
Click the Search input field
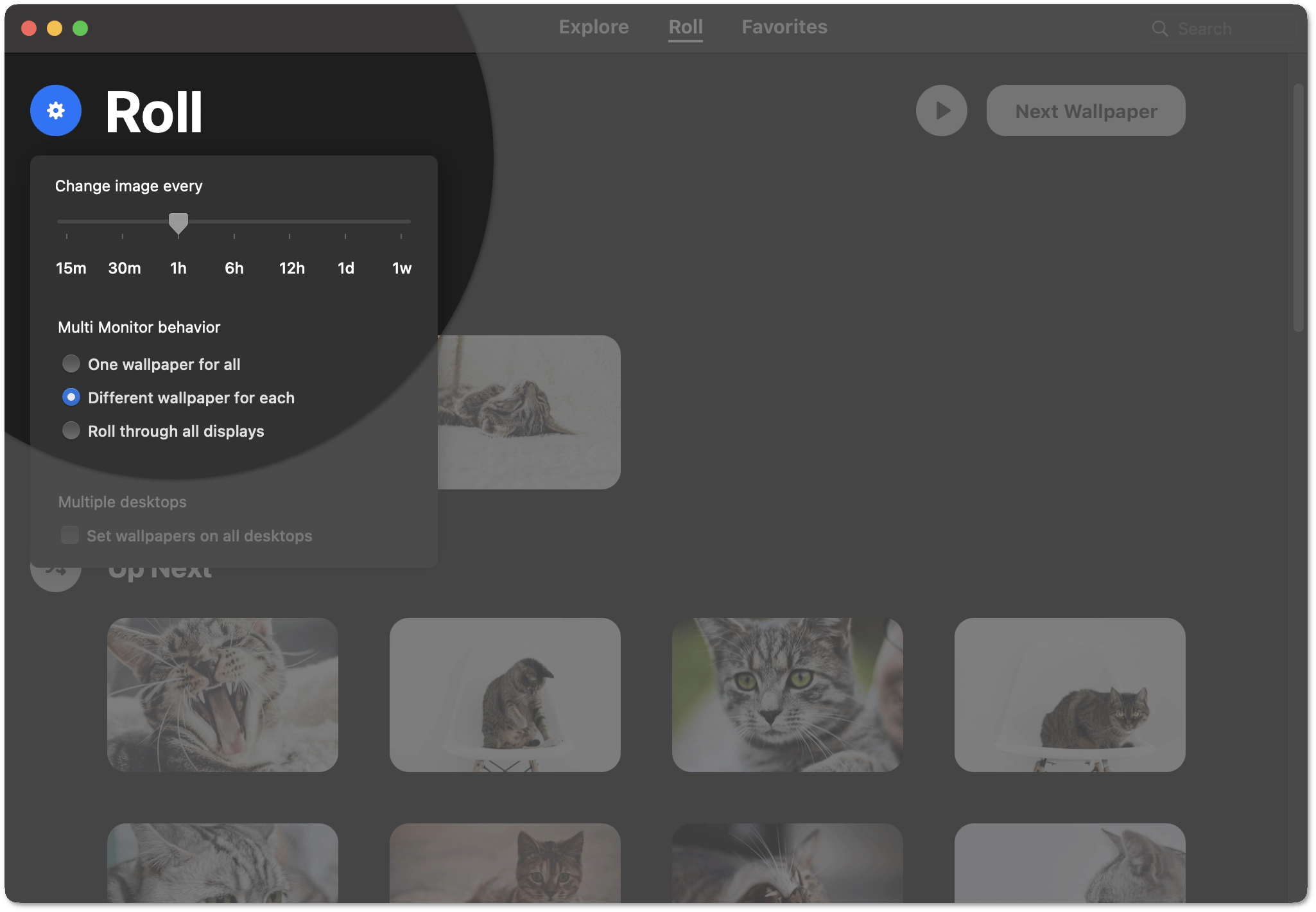[x=1220, y=29]
